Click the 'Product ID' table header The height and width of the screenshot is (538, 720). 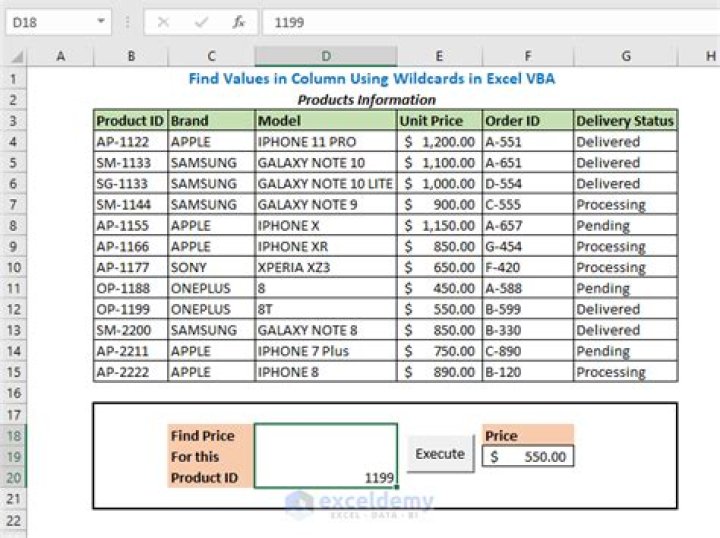(130, 121)
